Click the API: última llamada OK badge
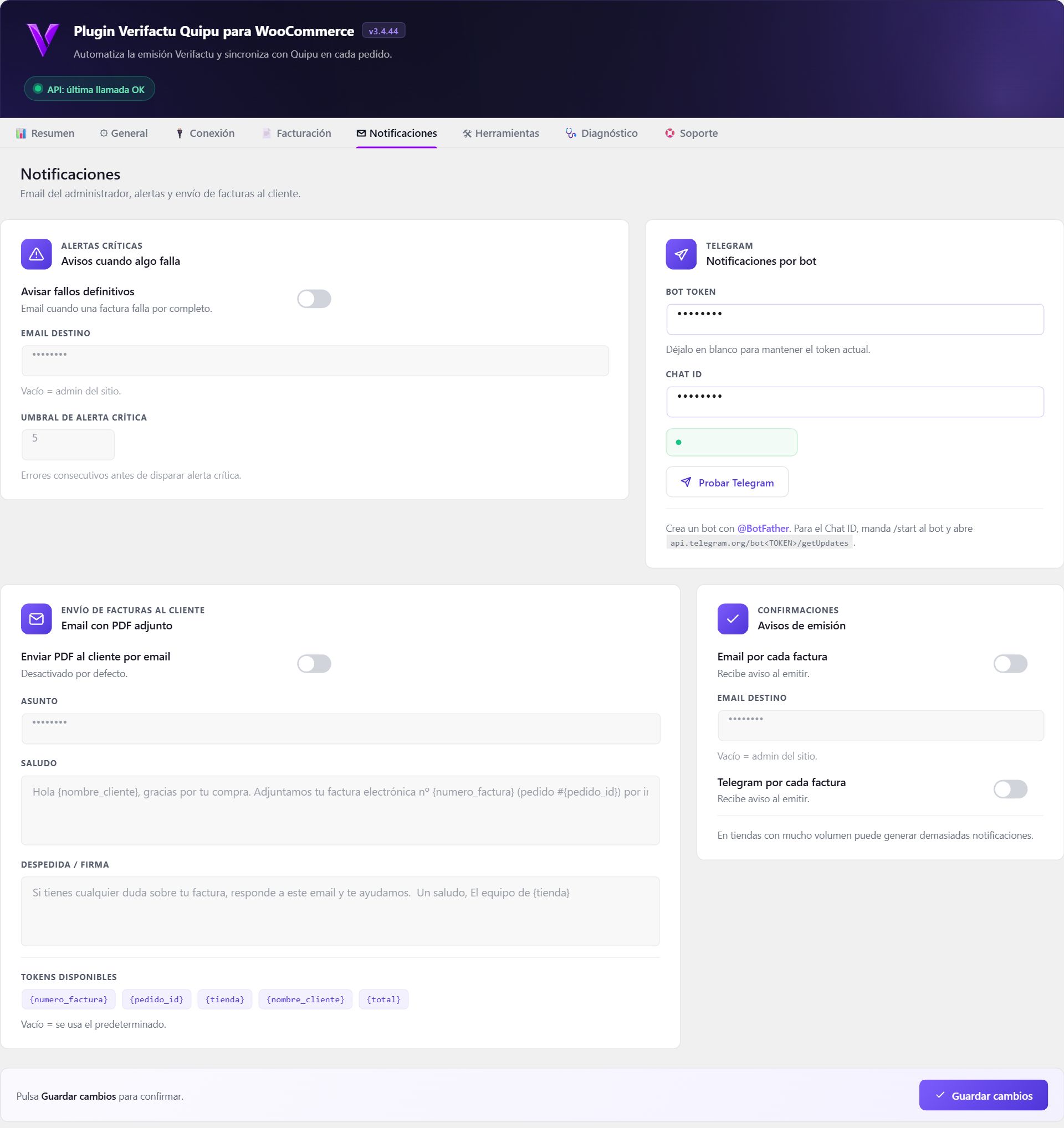 coord(89,89)
